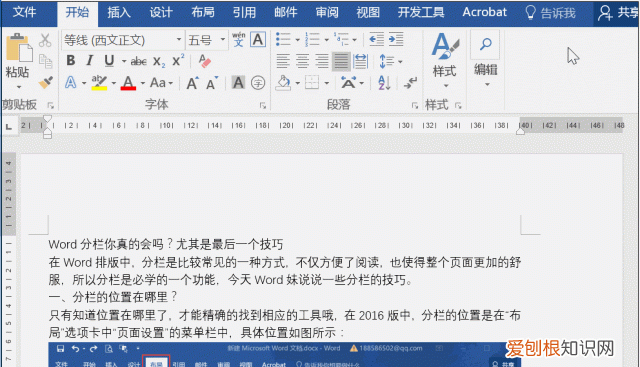This screenshot has height=367, width=640.
Task: Toggle Subscript formatting
Action: [159, 62]
